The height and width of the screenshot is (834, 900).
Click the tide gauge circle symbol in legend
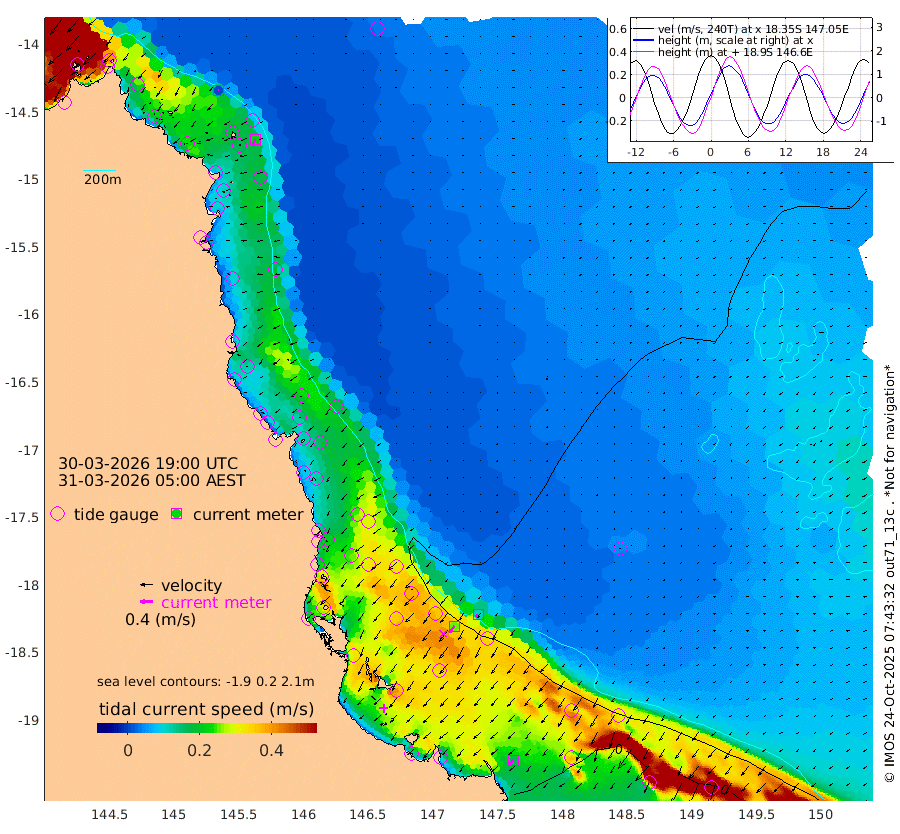(x=57, y=514)
